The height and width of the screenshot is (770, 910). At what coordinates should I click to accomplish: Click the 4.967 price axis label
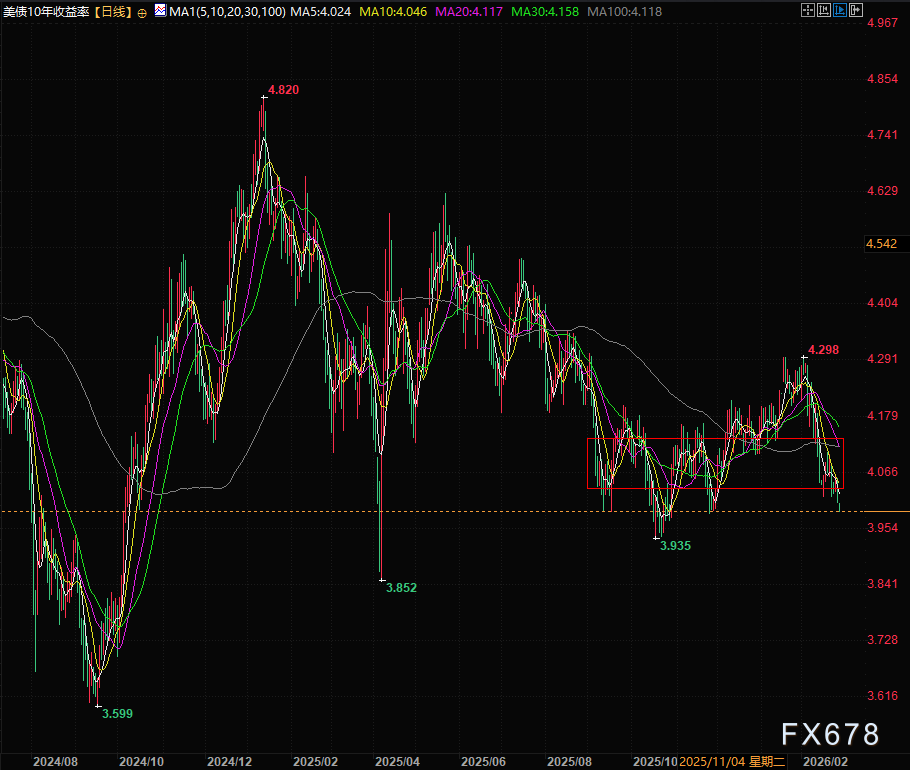pos(882,23)
